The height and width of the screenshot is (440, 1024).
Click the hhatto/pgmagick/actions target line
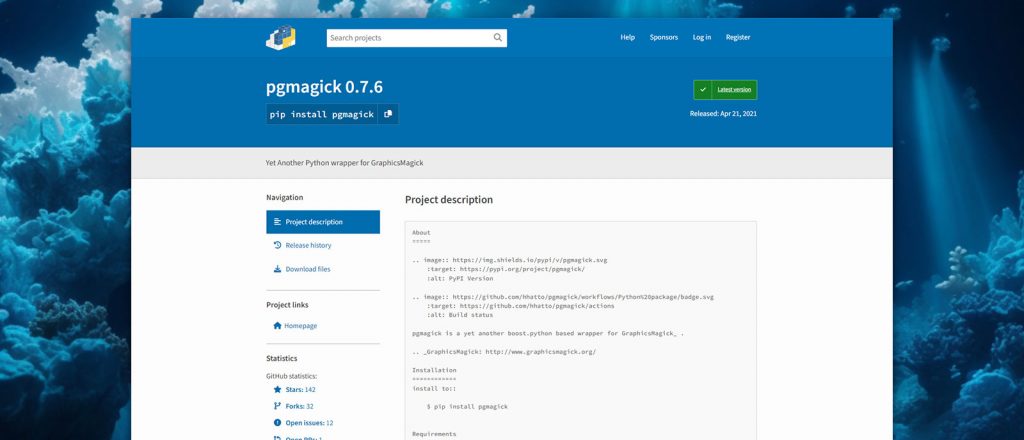(520, 306)
